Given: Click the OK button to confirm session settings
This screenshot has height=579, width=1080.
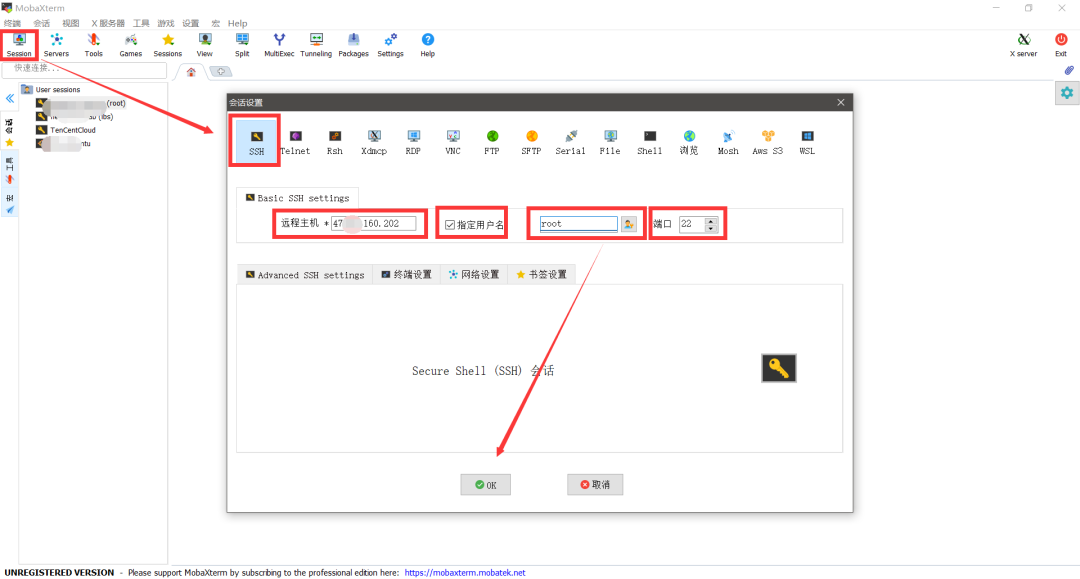Looking at the screenshot, I should click(x=485, y=484).
